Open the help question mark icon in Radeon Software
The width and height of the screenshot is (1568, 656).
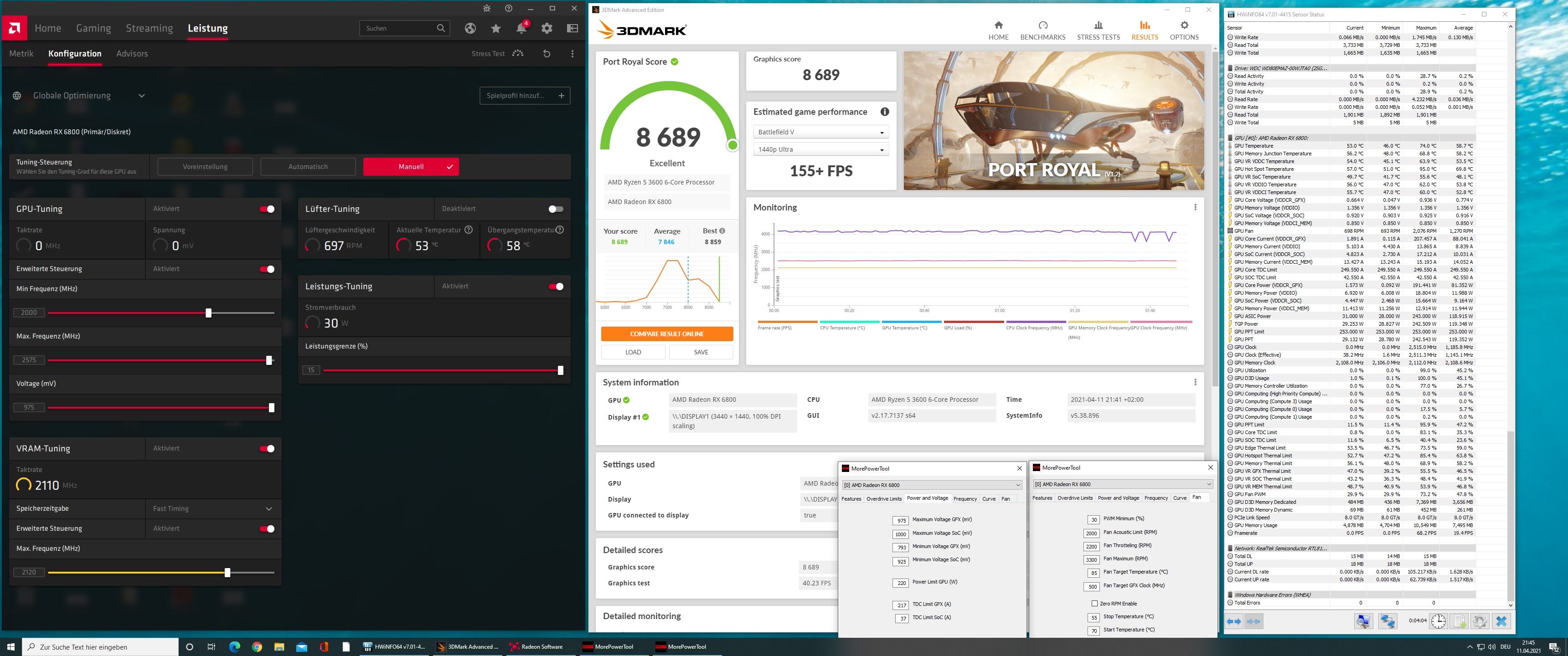point(508,9)
